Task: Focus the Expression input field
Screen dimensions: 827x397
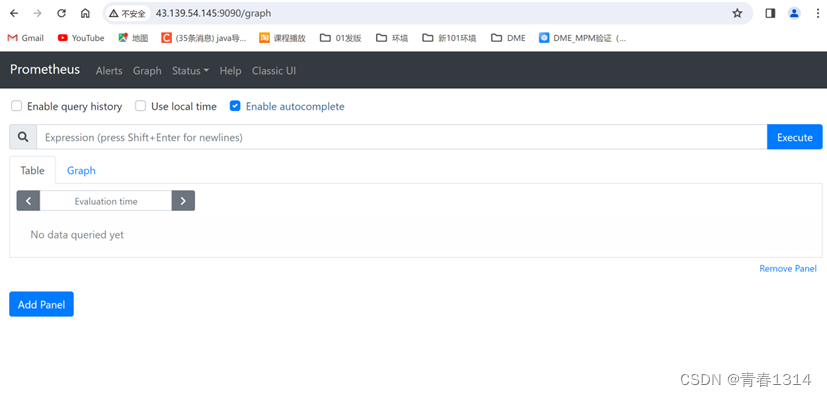Action: [401, 137]
